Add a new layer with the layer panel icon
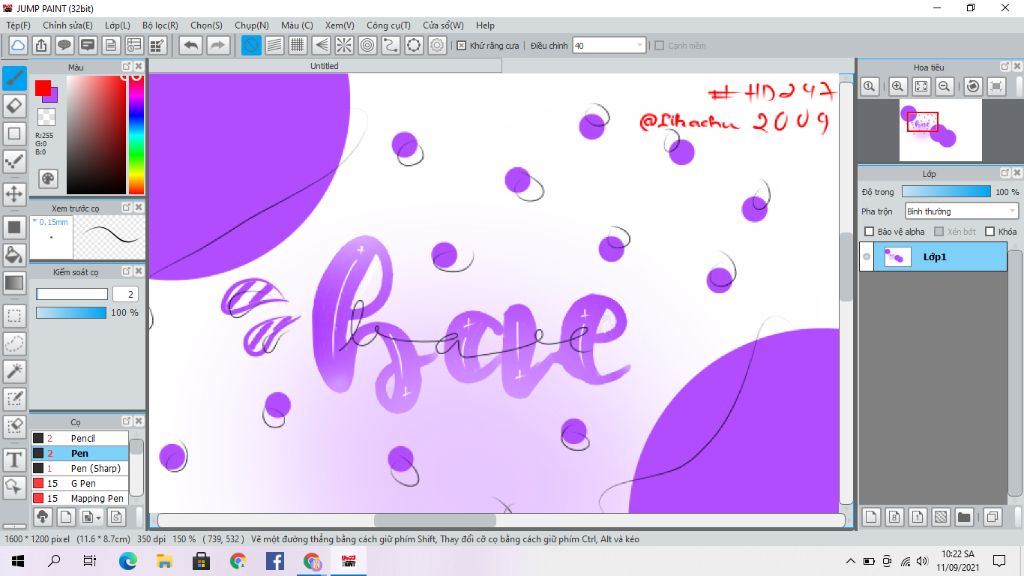The image size is (1024, 576). [x=871, y=517]
